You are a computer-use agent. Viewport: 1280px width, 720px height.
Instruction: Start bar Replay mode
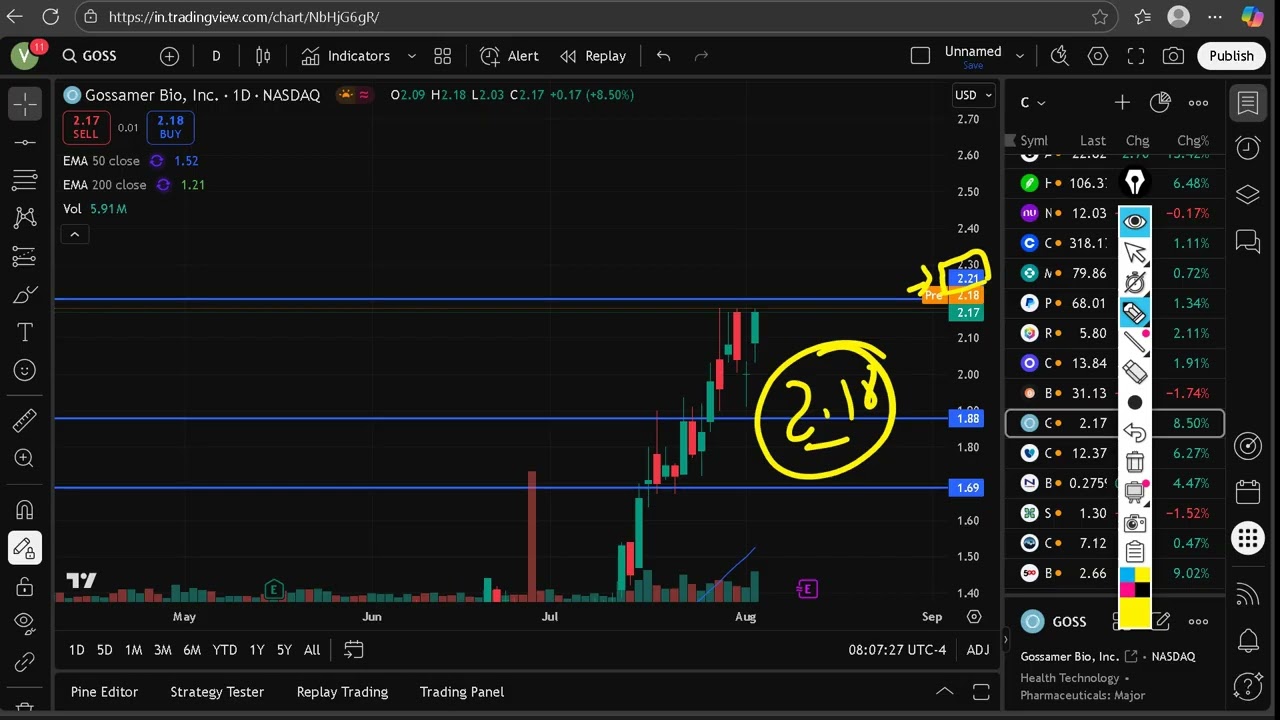[x=593, y=56]
